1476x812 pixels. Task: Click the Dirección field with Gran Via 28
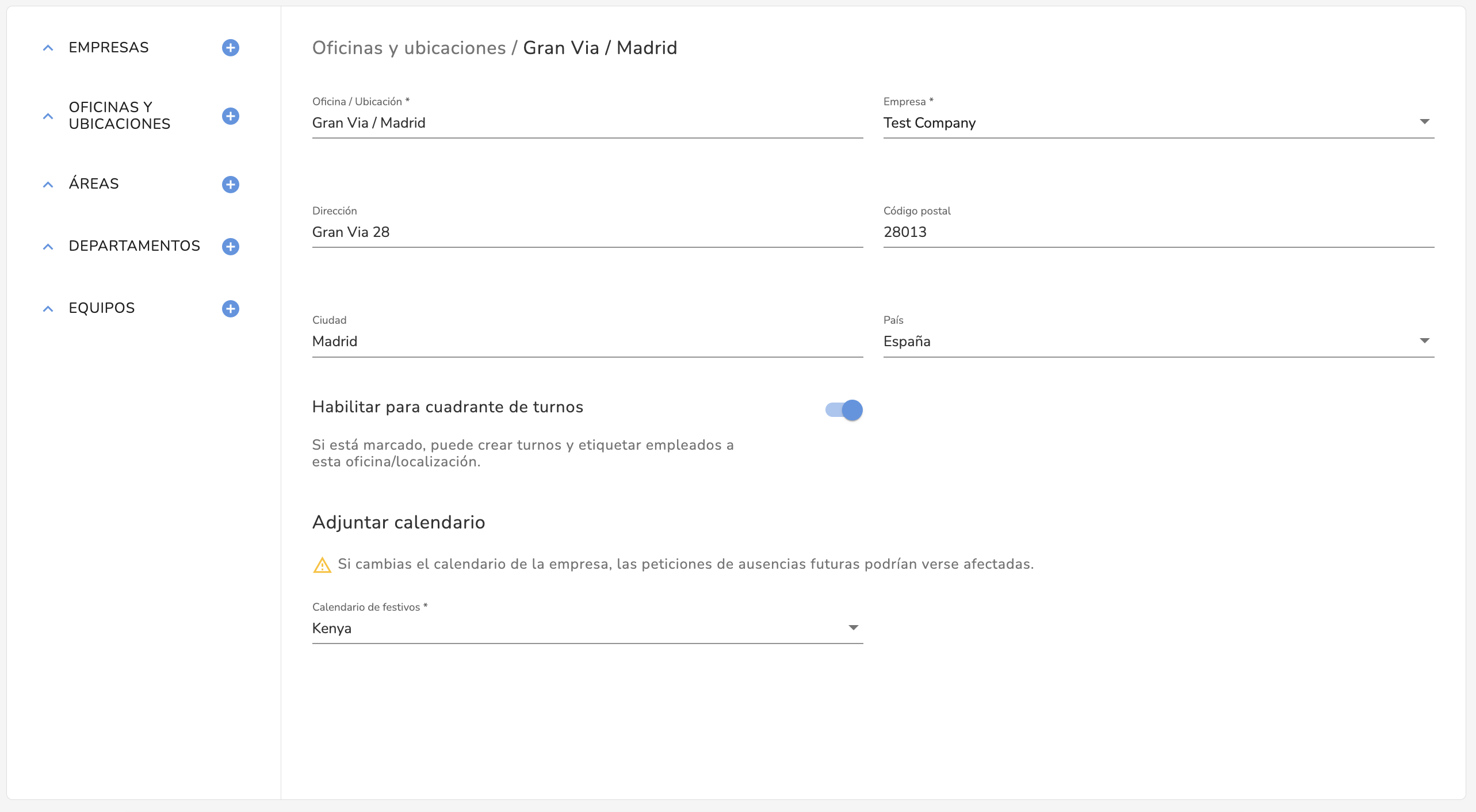tap(587, 232)
